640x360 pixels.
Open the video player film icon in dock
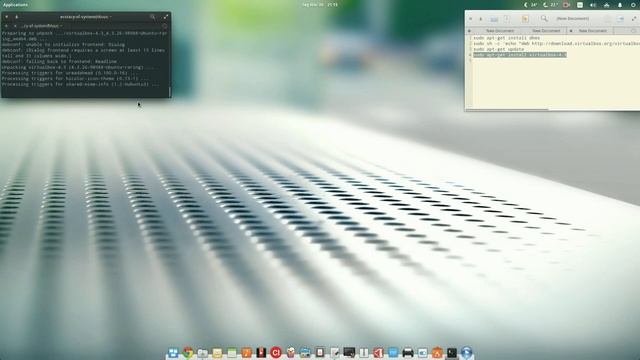(x=261, y=352)
